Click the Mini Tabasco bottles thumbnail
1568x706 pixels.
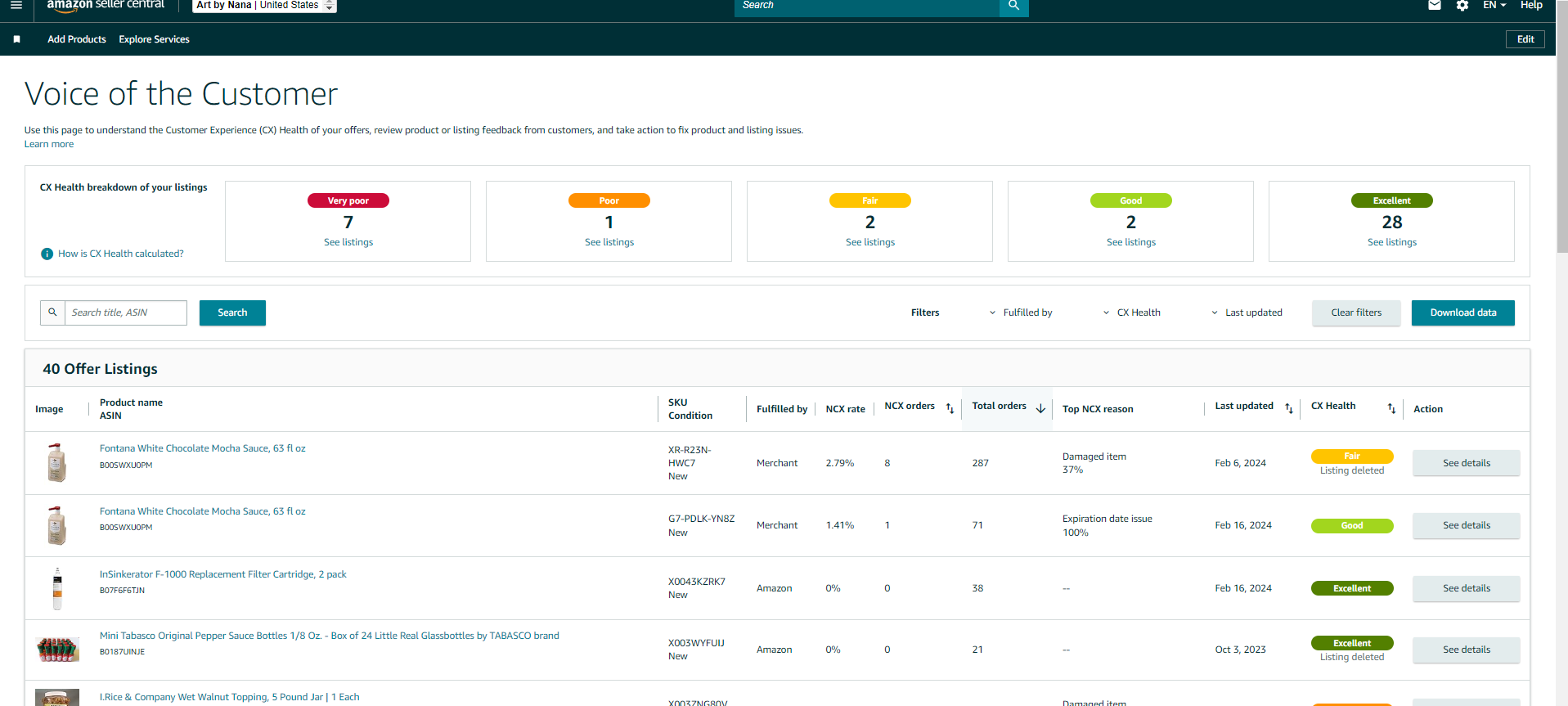[x=58, y=650]
